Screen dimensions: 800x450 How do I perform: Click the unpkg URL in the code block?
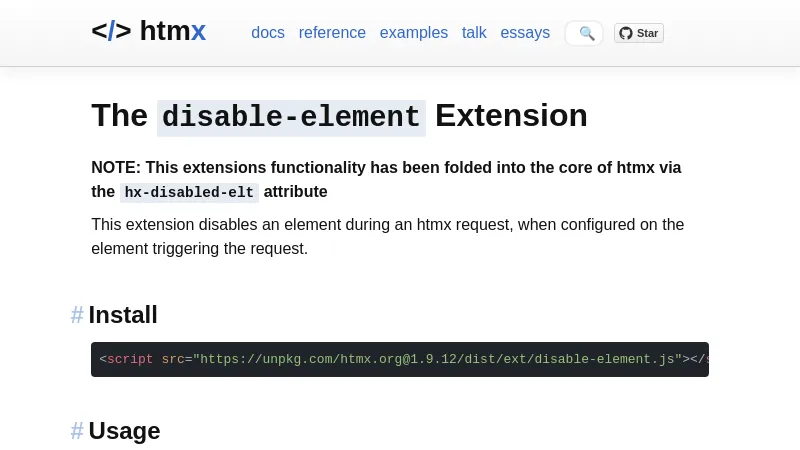[x=437, y=359]
